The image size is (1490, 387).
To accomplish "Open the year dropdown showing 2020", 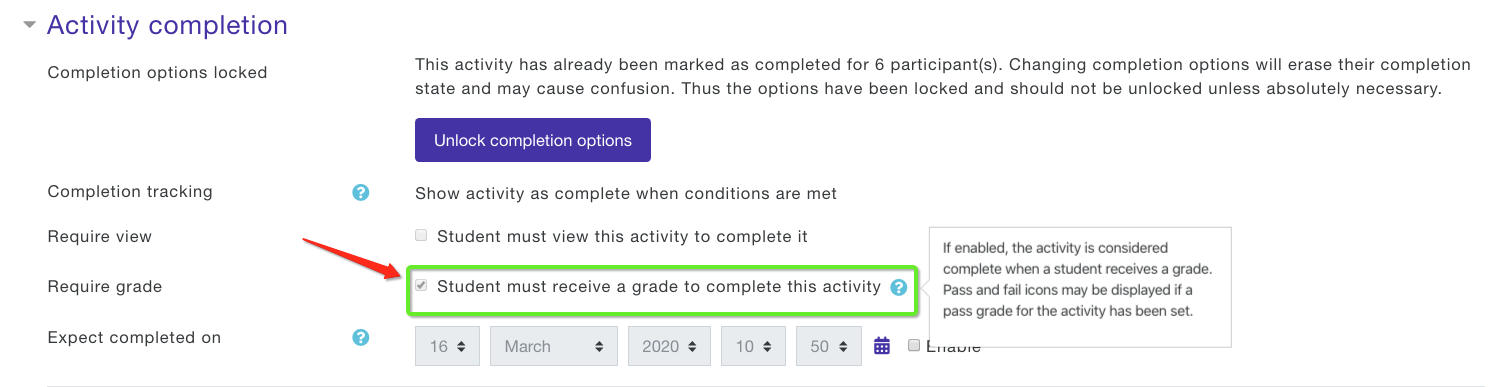I will tap(669, 346).
